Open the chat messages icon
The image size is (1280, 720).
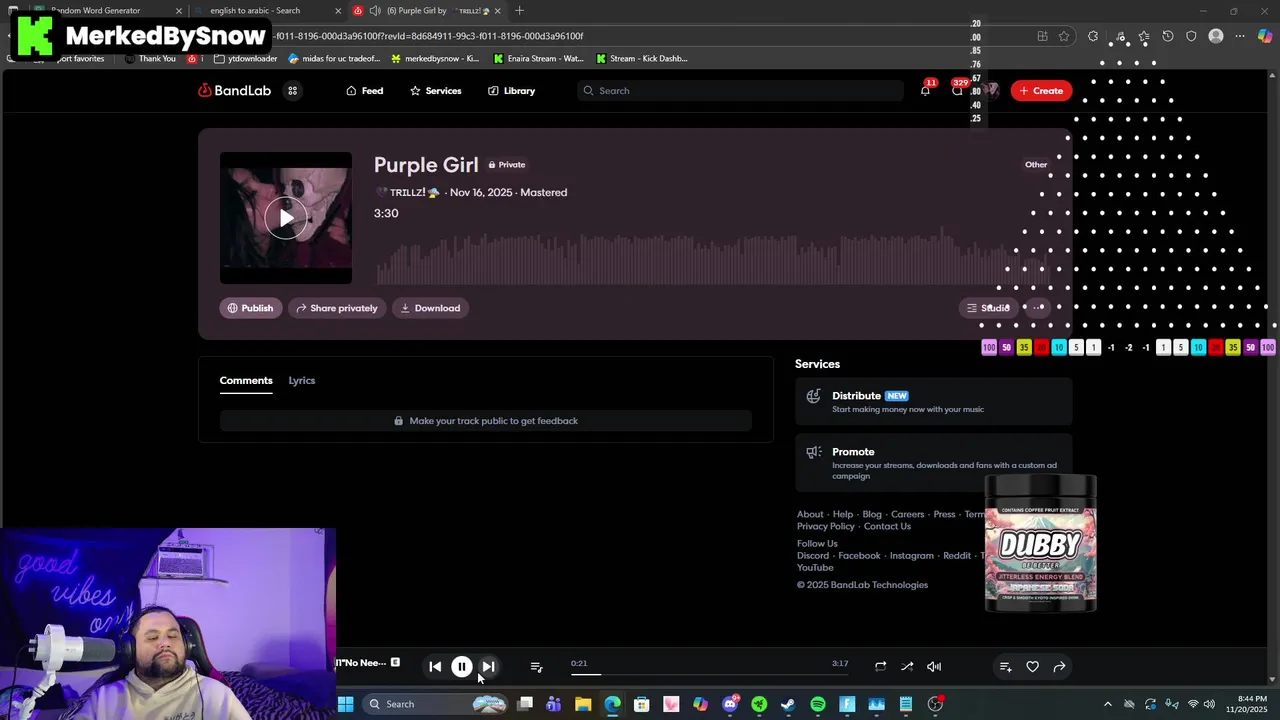click(x=957, y=91)
